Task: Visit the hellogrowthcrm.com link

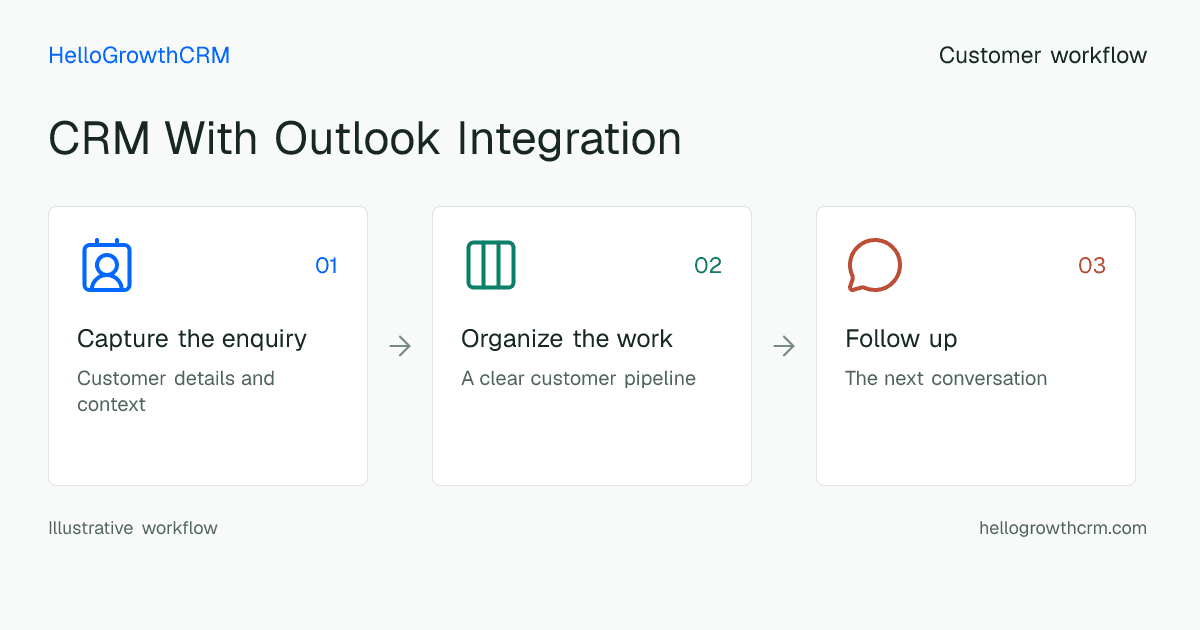Action: pyautogui.click(x=1063, y=528)
